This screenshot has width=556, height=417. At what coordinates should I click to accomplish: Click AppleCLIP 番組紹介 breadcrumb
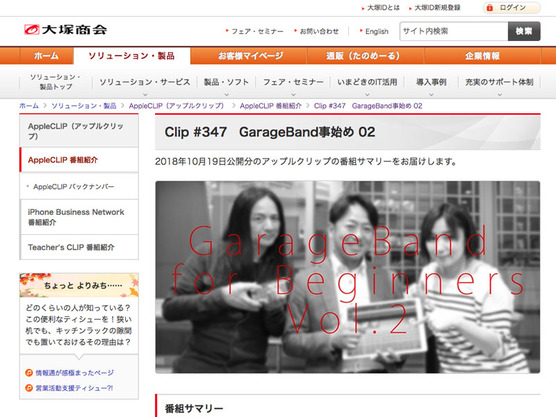tap(271, 106)
